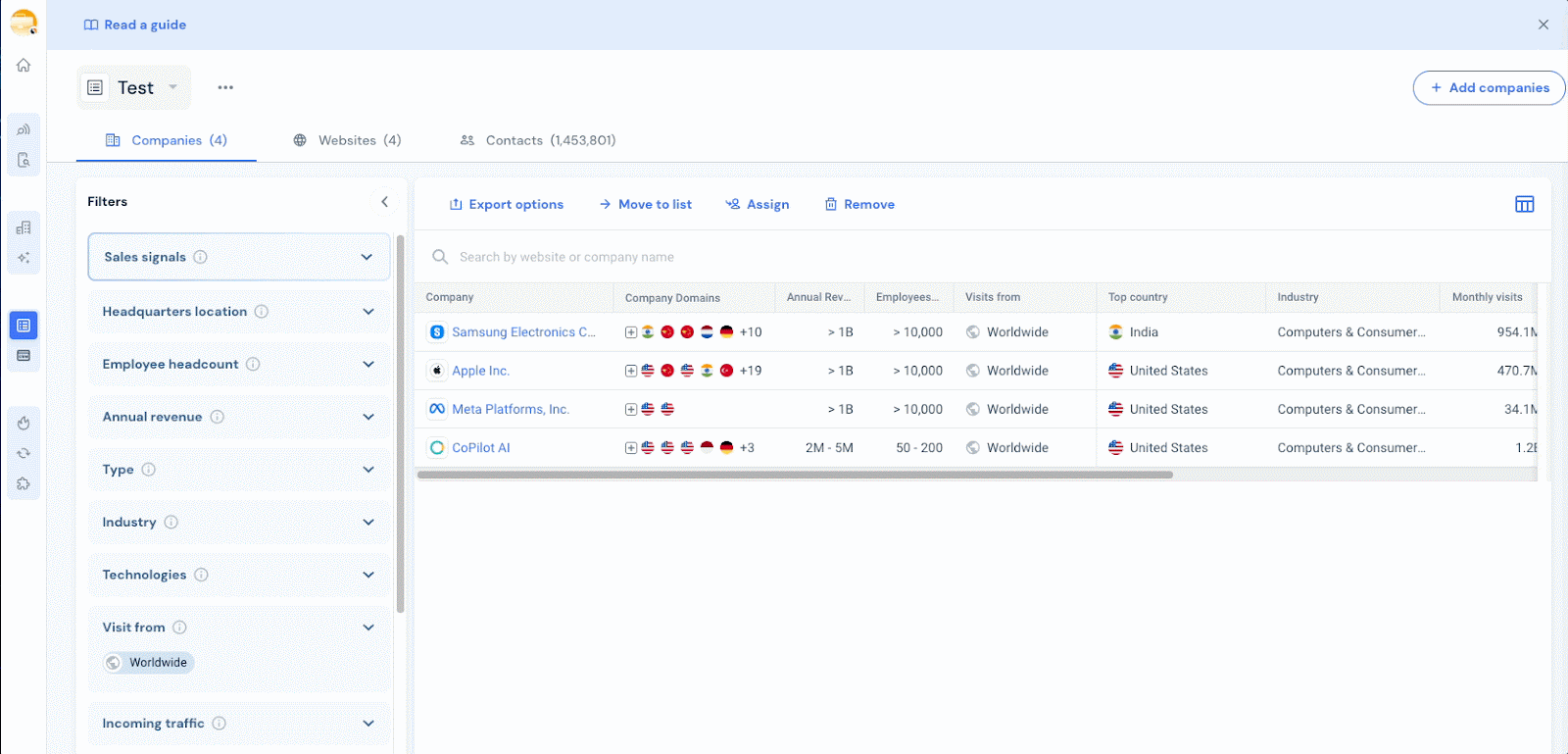Switch to the Contacts tab
The height and width of the screenshot is (754, 1568).
pos(538,140)
